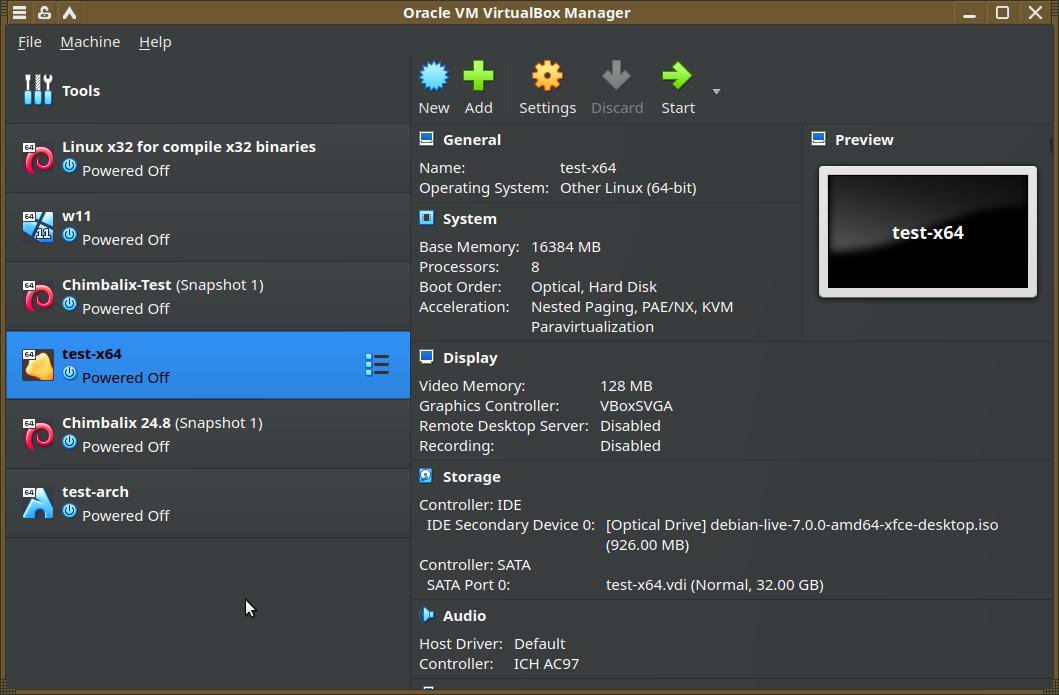Select the w11 virtual machine
Screen dimensions: 1059x695
click(208, 228)
